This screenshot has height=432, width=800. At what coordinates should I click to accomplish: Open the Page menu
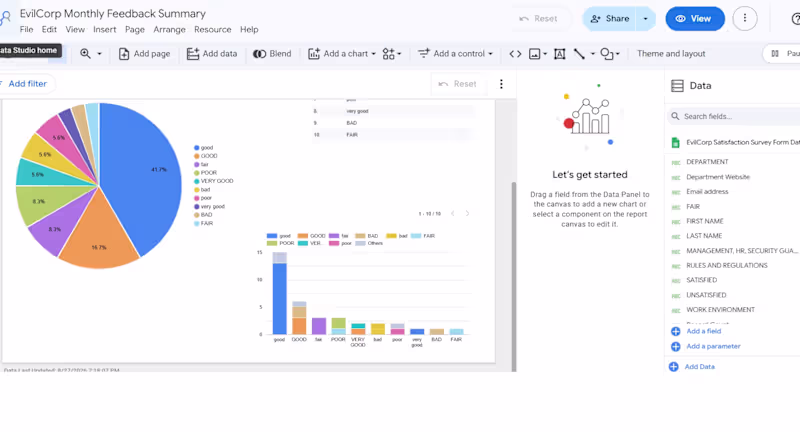pos(135,30)
